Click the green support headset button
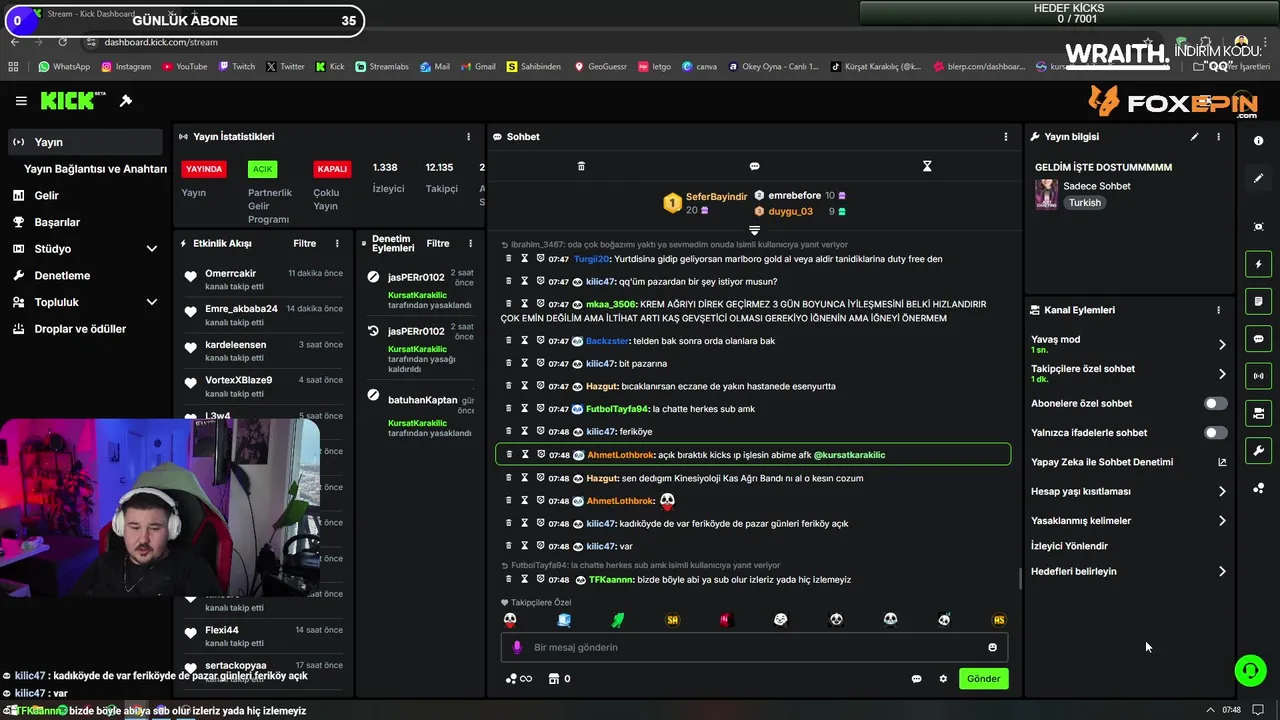Image resolution: width=1280 pixels, height=720 pixels. pyautogui.click(x=1250, y=670)
